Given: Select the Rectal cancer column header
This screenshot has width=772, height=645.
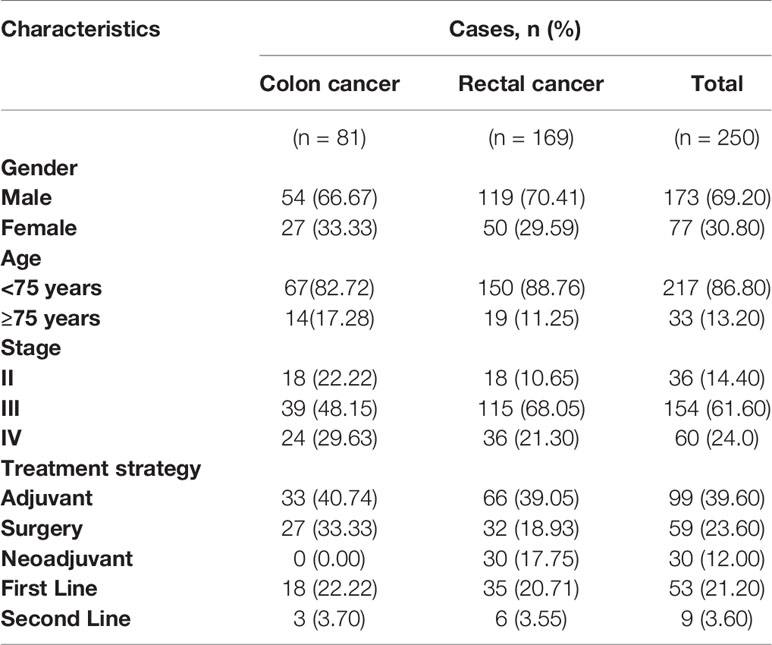Looking at the screenshot, I should pyautogui.click(x=531, y=84).
